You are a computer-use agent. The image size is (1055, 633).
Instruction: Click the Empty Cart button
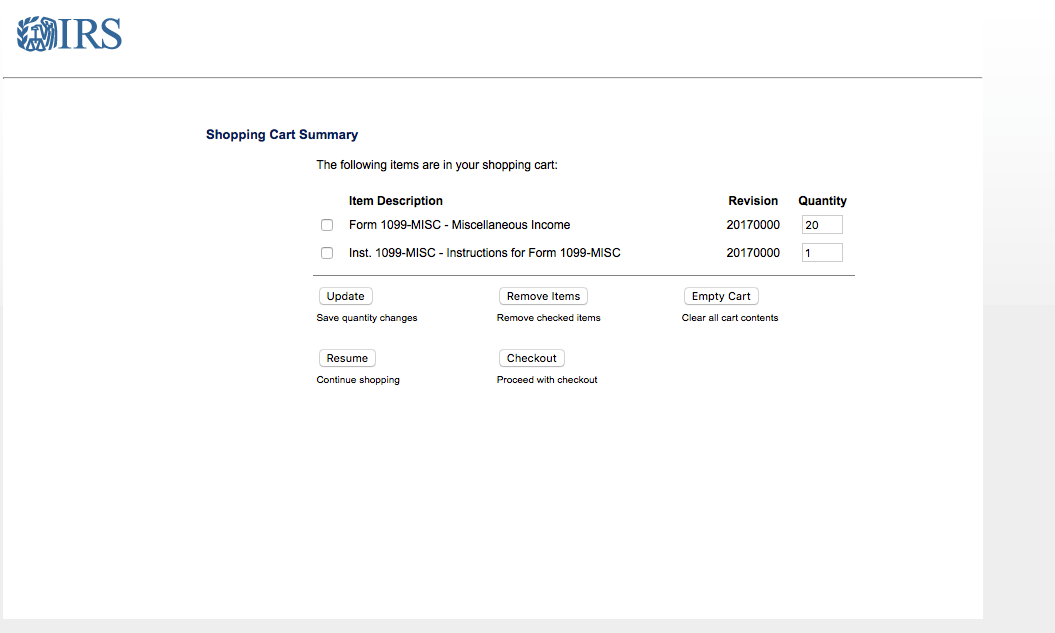721,296
